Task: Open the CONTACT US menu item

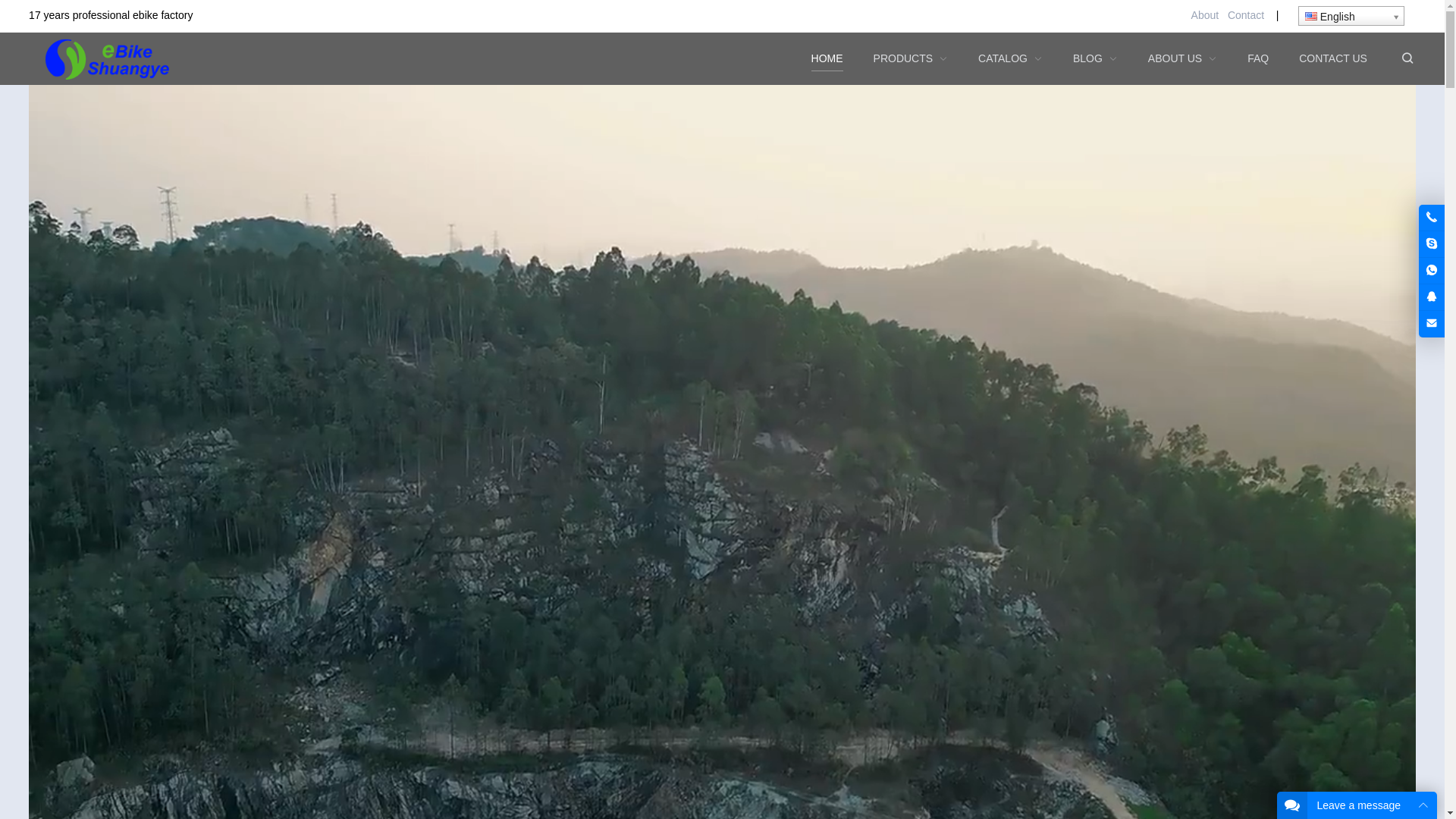Action: pyautogui.click(x=1332, y=58)
